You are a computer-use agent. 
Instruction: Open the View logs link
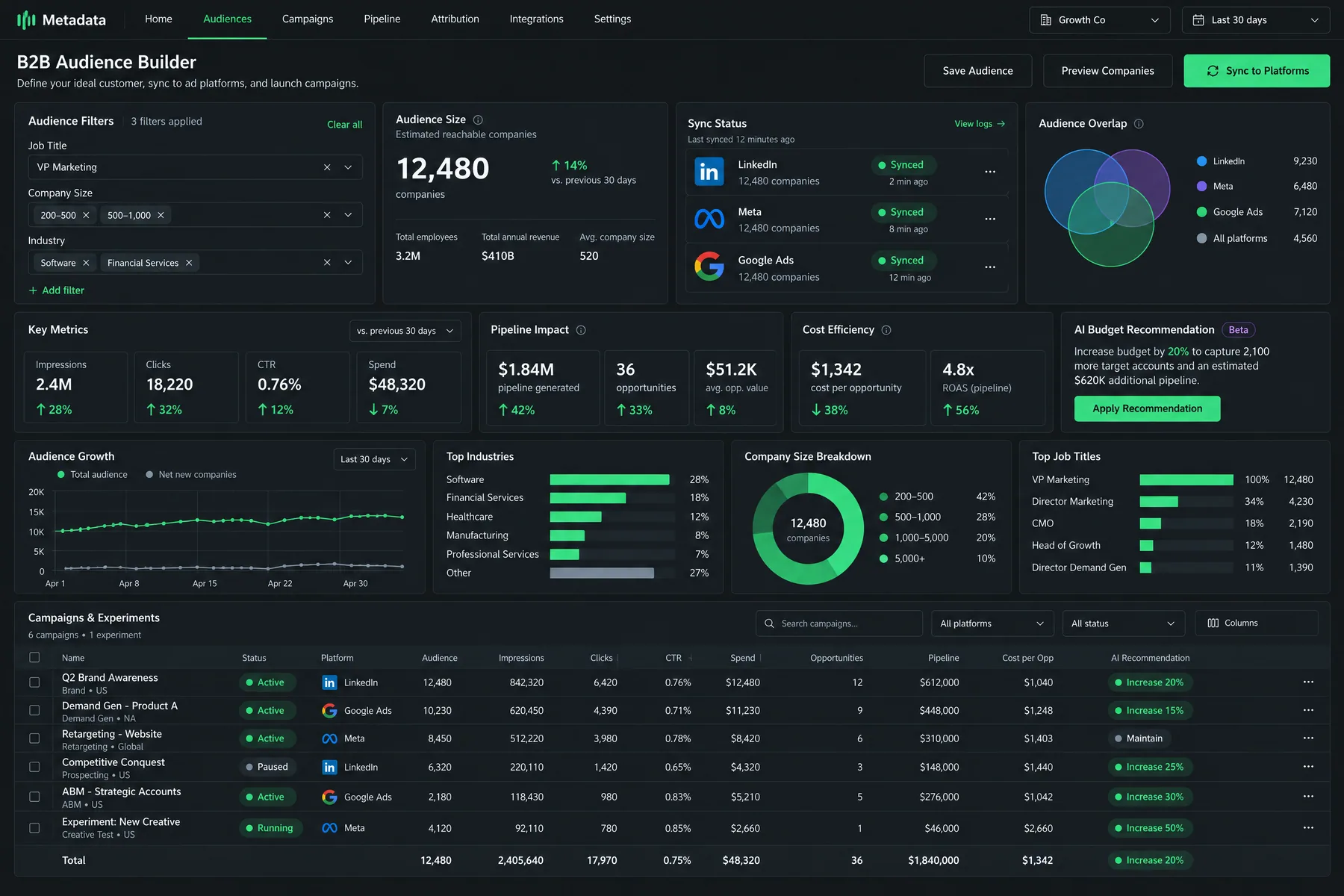tap(980, 124)
